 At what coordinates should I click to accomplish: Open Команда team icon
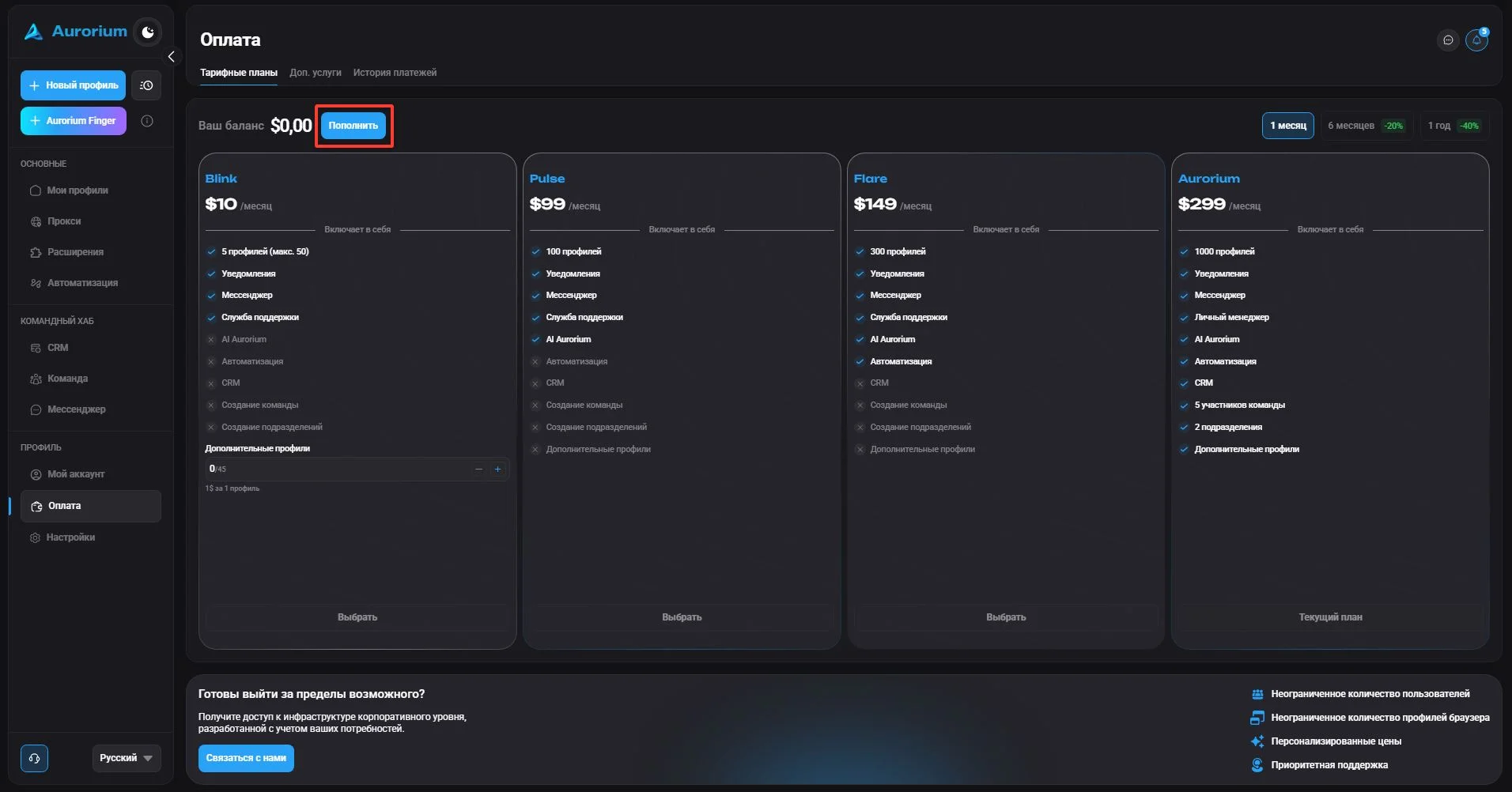click(x=36, y=379)
